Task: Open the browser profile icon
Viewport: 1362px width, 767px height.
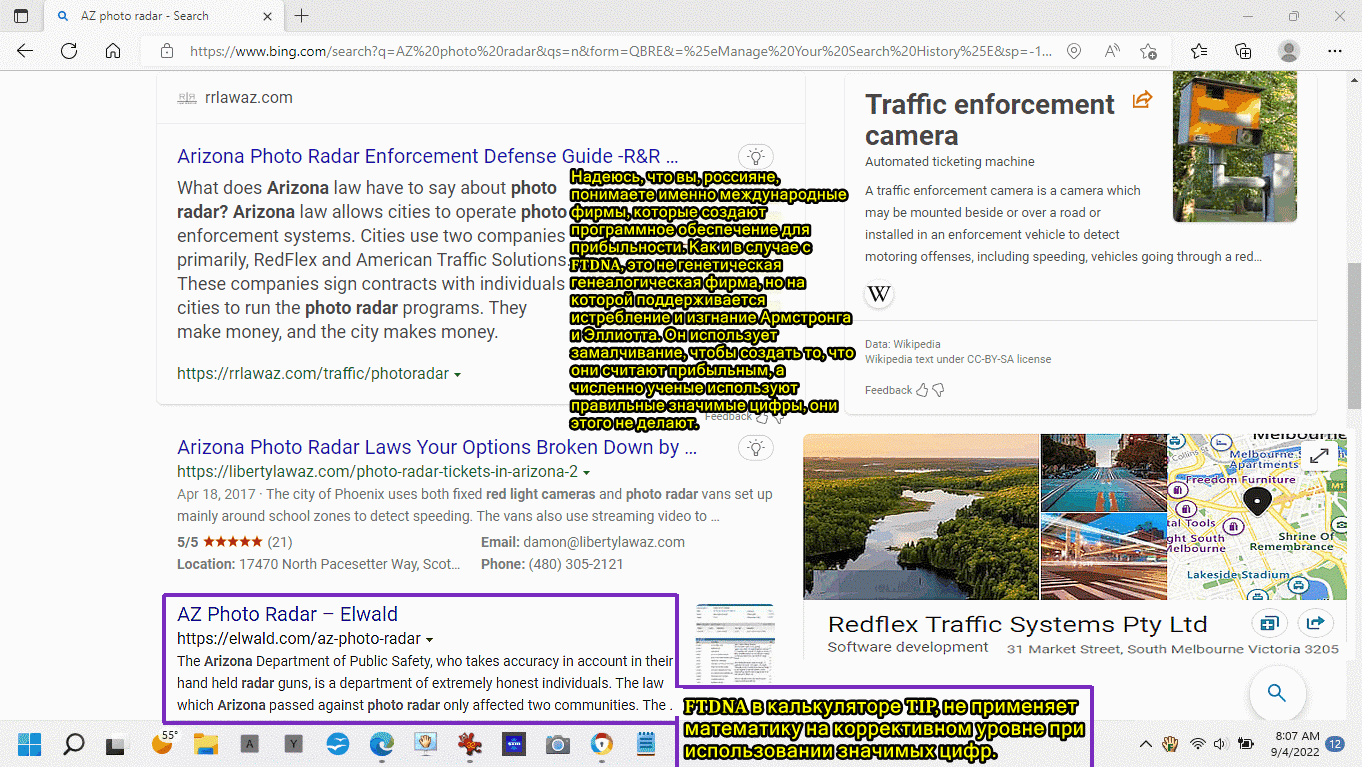Action: (1289, 51)
